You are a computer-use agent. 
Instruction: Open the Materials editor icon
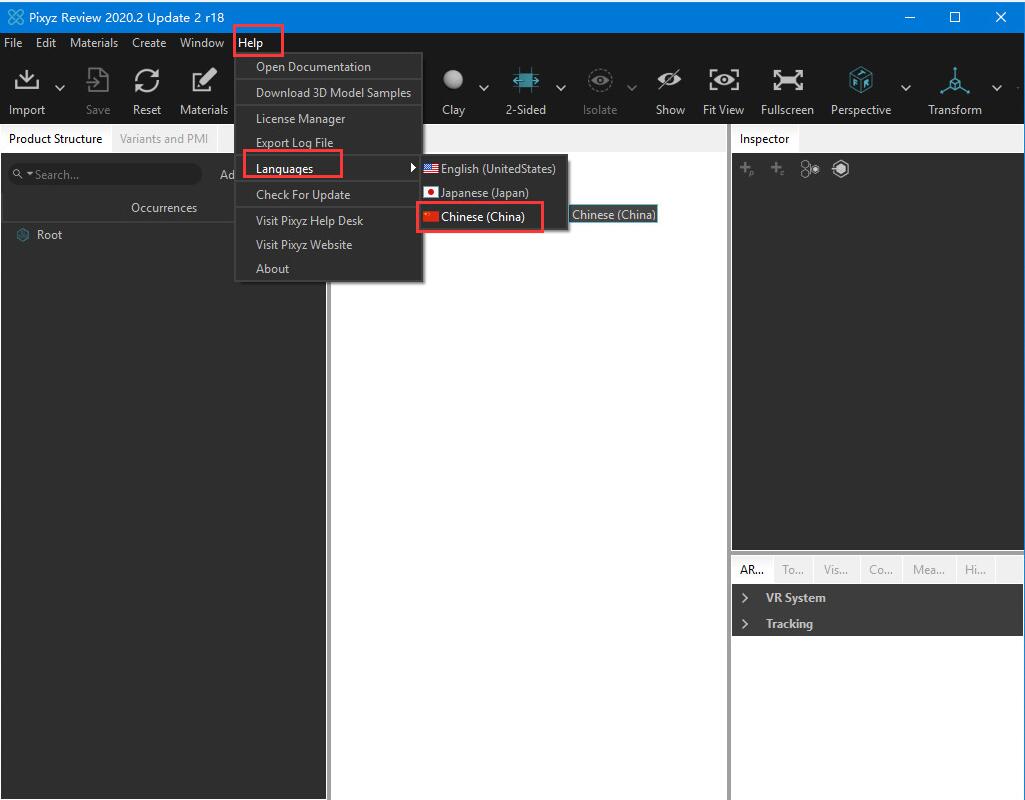[x=204, y=81]
